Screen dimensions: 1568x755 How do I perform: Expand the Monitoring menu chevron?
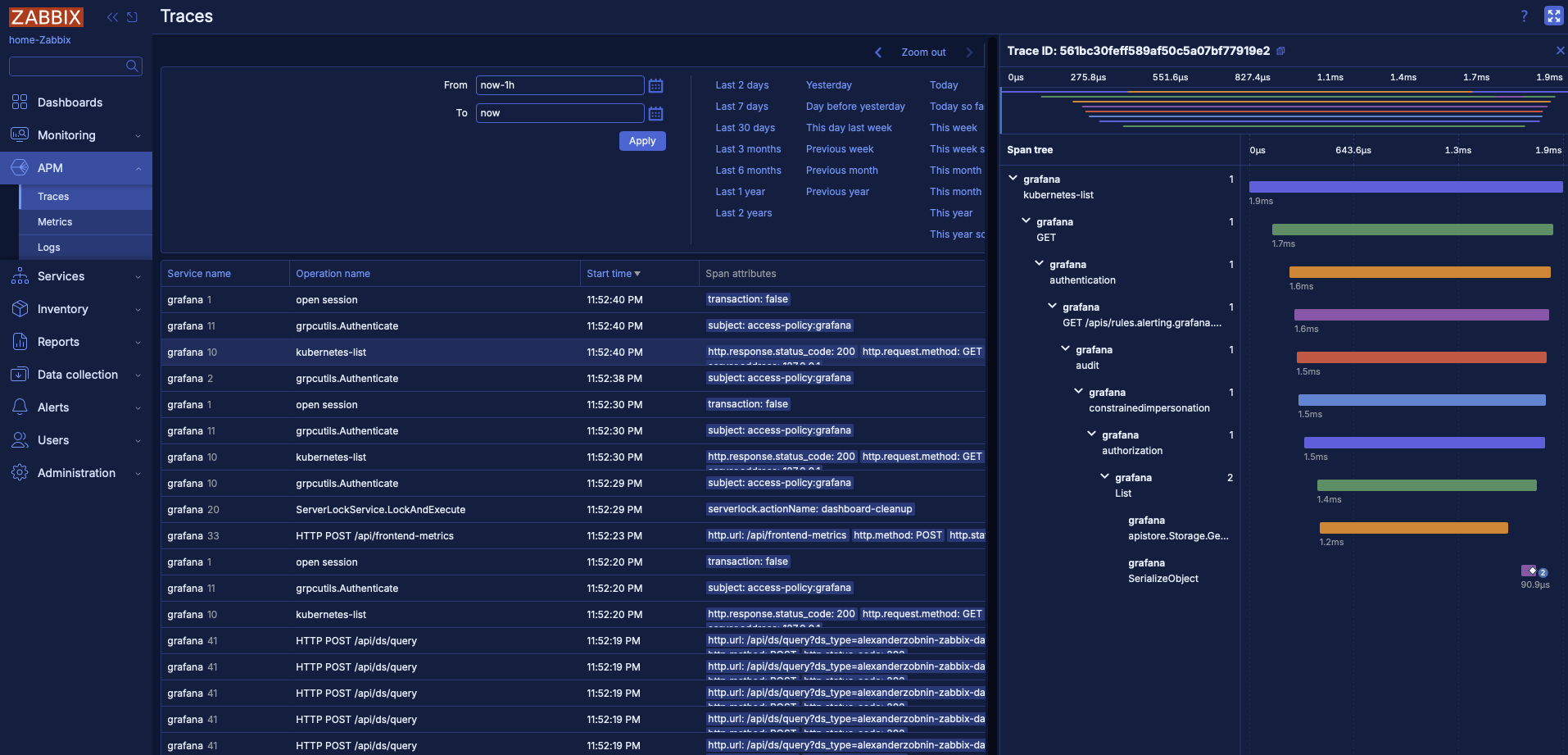tap(138, 136)
